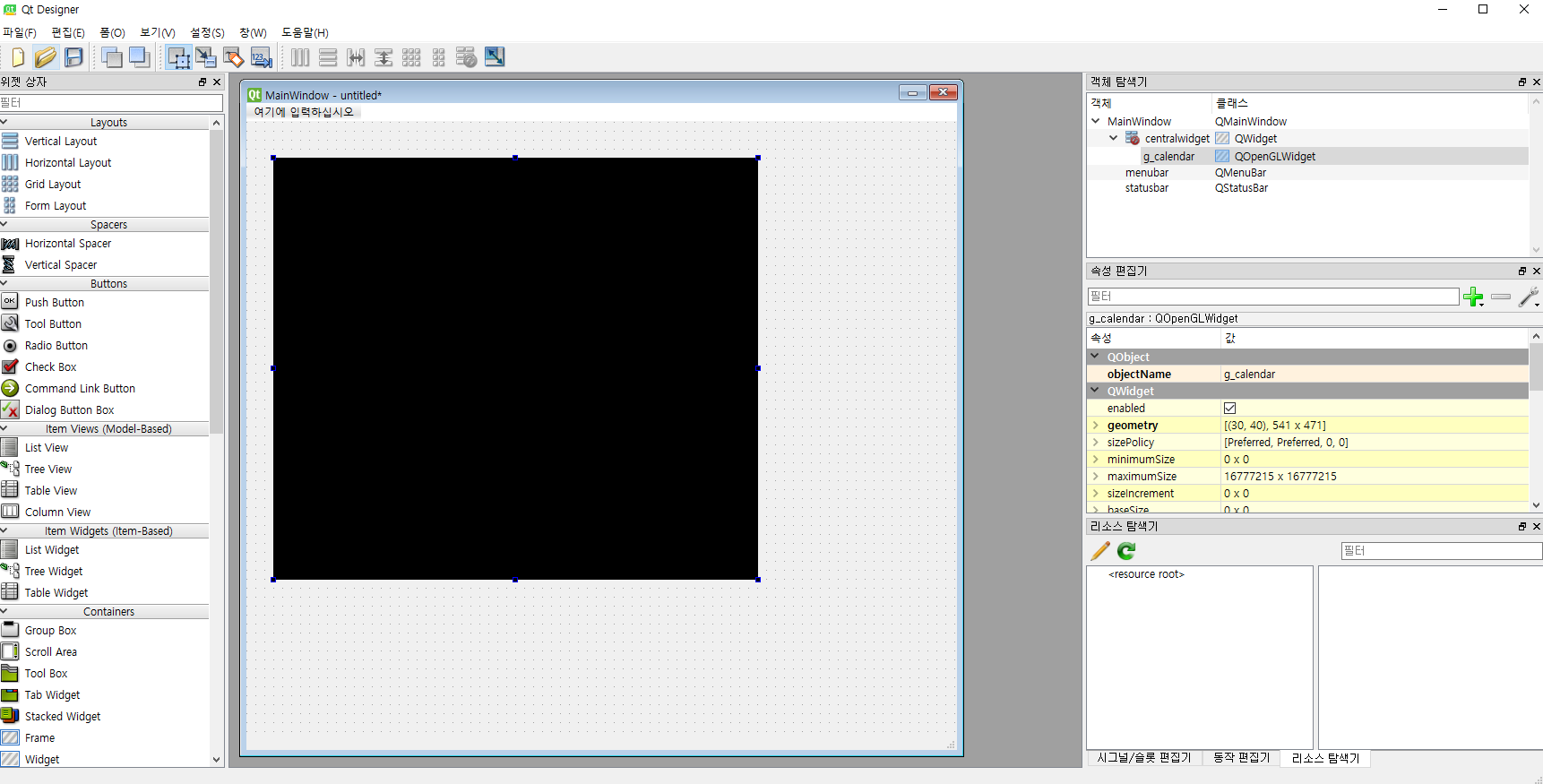Click the Break Layout toolbar icon

466,57
